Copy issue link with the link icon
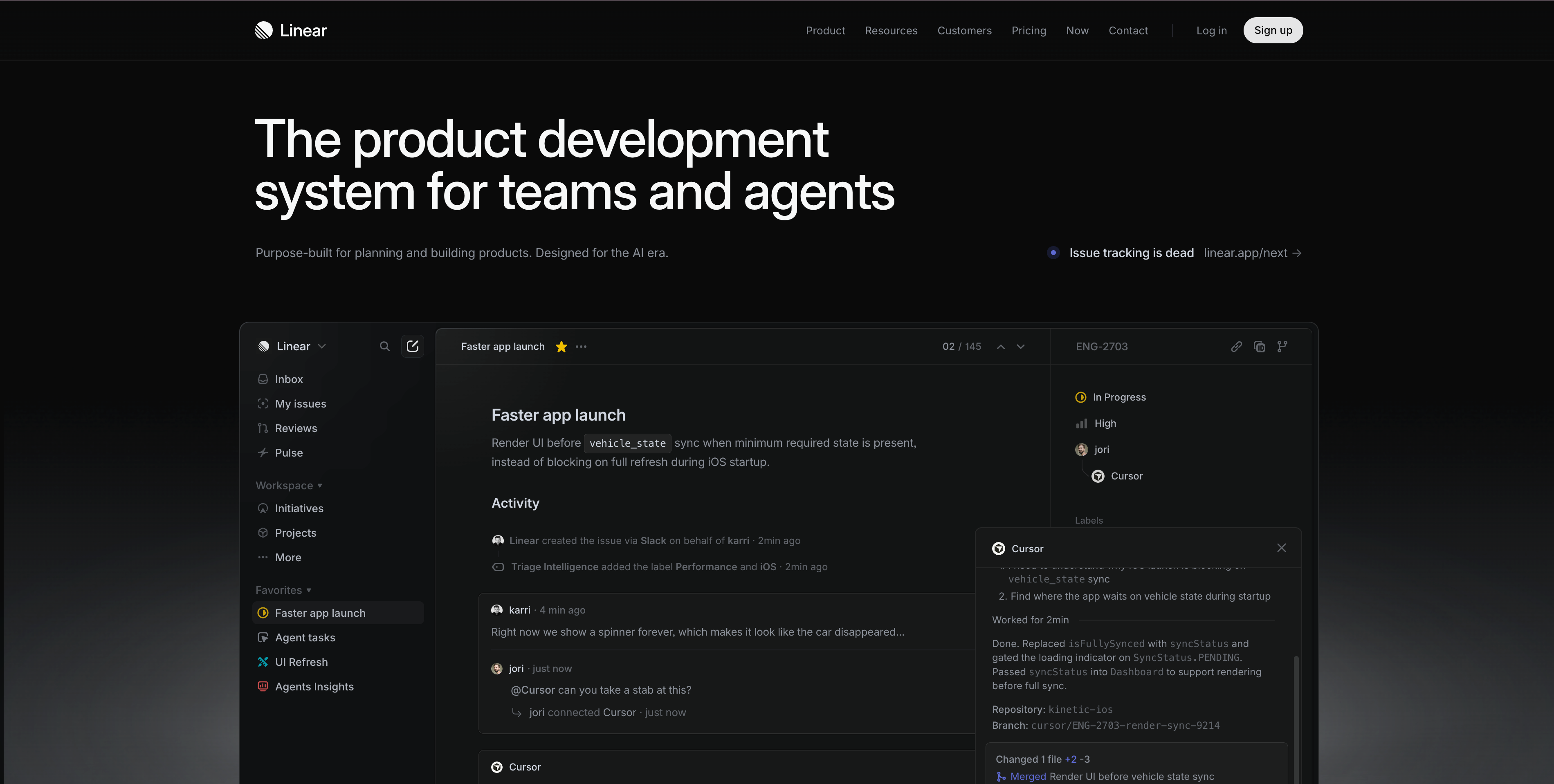The image size is (1554, 784). coord(1237,347)
